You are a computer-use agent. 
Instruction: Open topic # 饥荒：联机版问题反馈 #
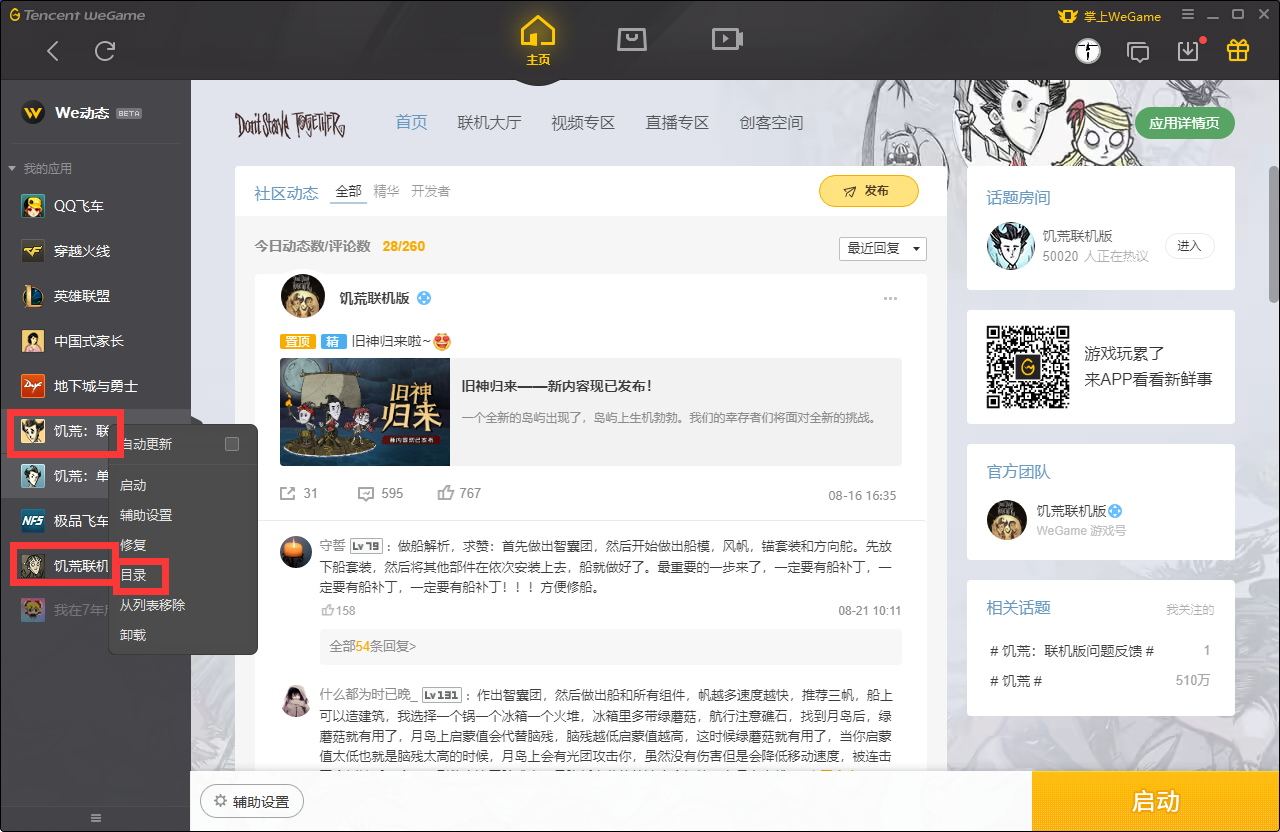(1071, 651)
